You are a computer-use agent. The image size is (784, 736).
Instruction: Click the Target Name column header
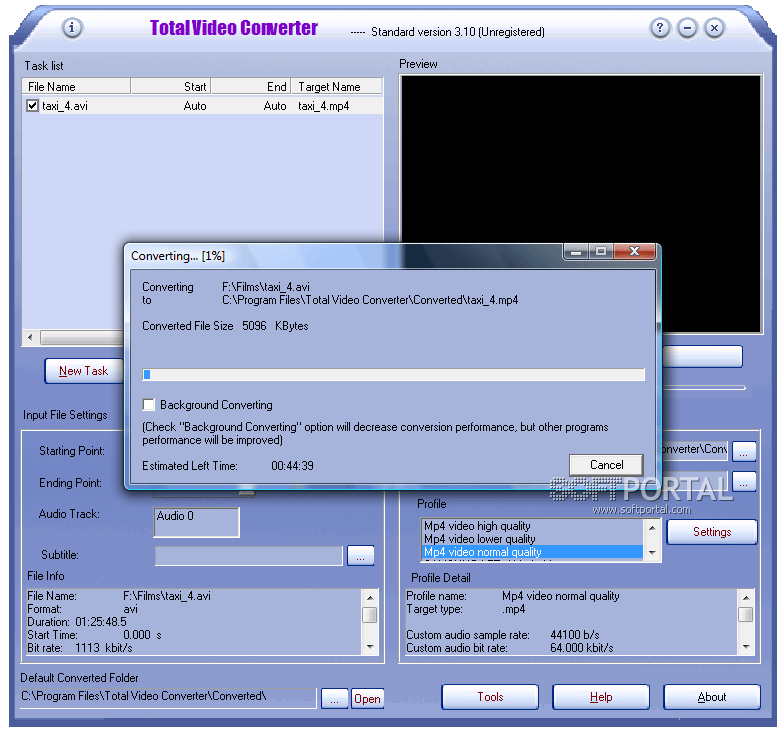point(336,86)
